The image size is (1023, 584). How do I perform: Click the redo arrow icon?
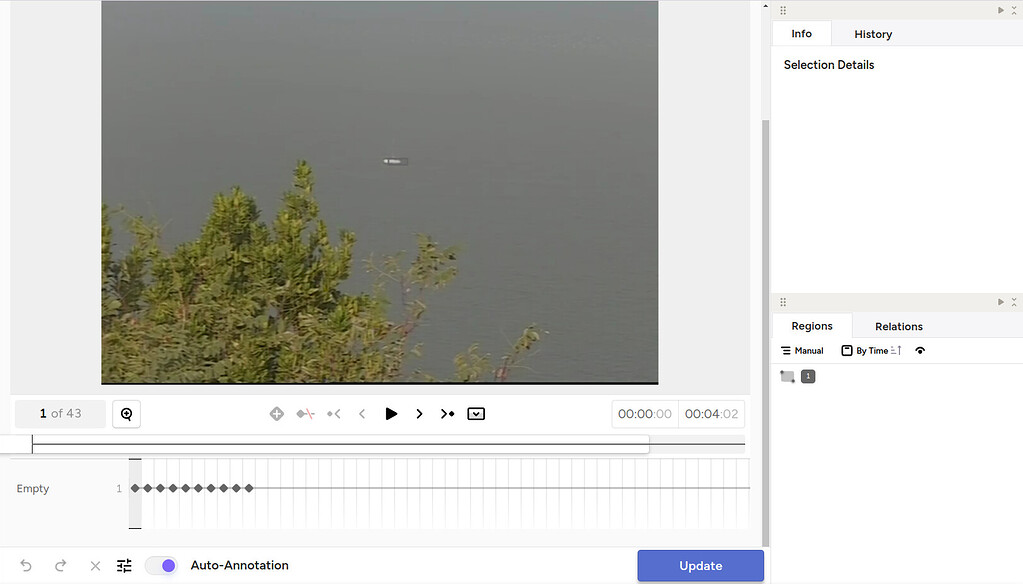coord(60,565)
